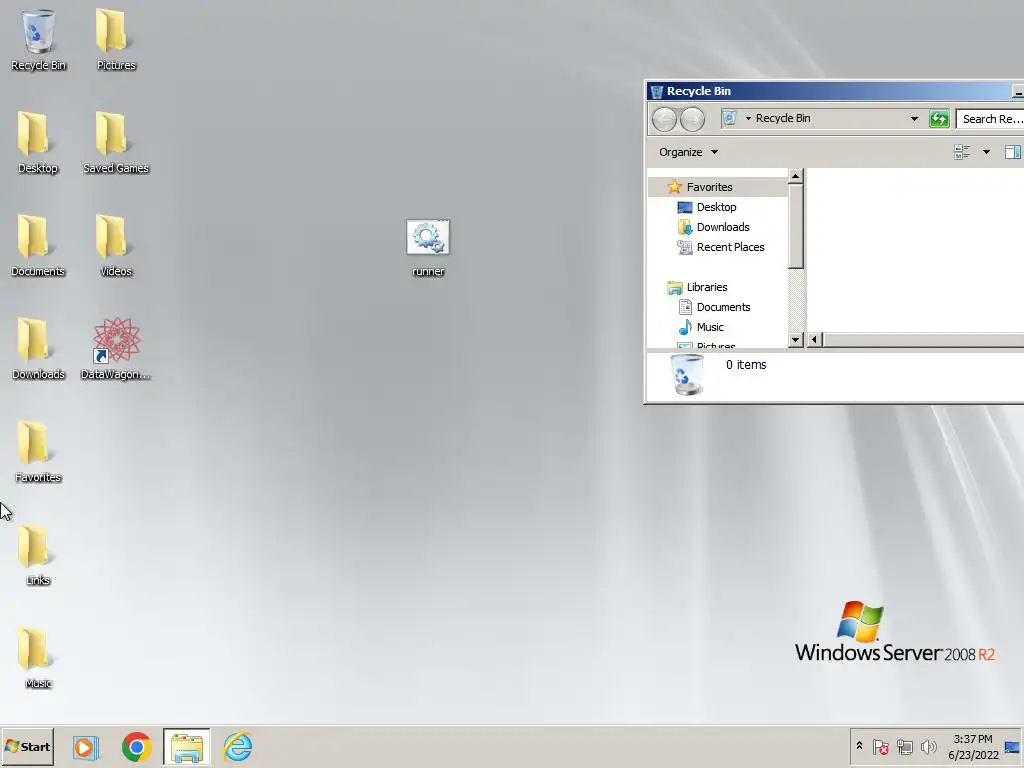Open Desktop under Favorites
Screen dimensions: 1024x768
tap(716, 207)
